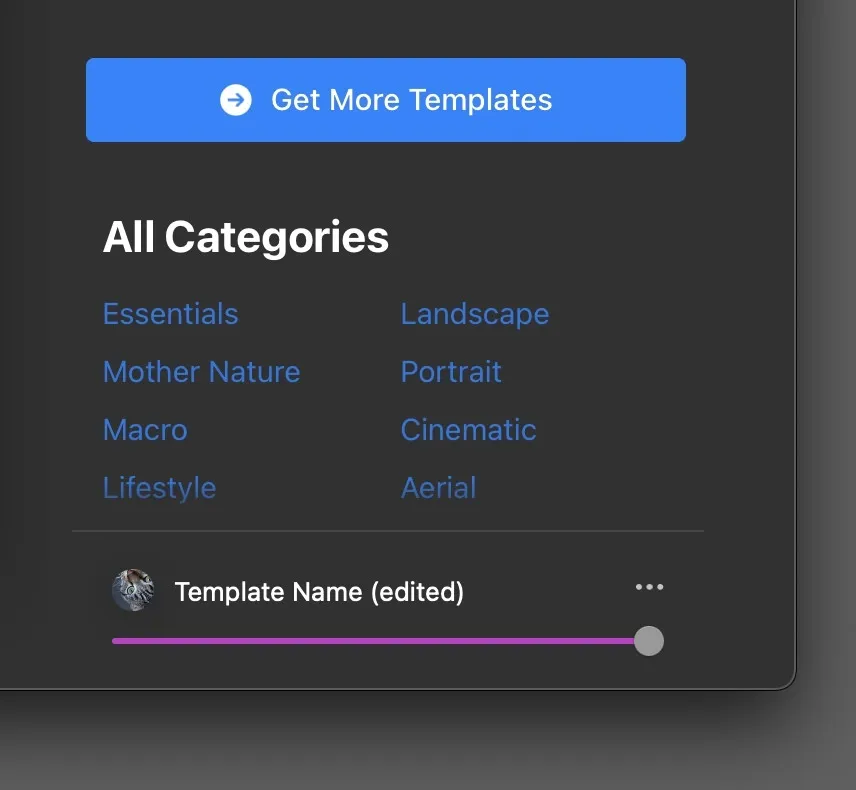Click the arrow icon in Get More Templates
The height and width of the screenshot is (790, 856).
click(236, 100)
